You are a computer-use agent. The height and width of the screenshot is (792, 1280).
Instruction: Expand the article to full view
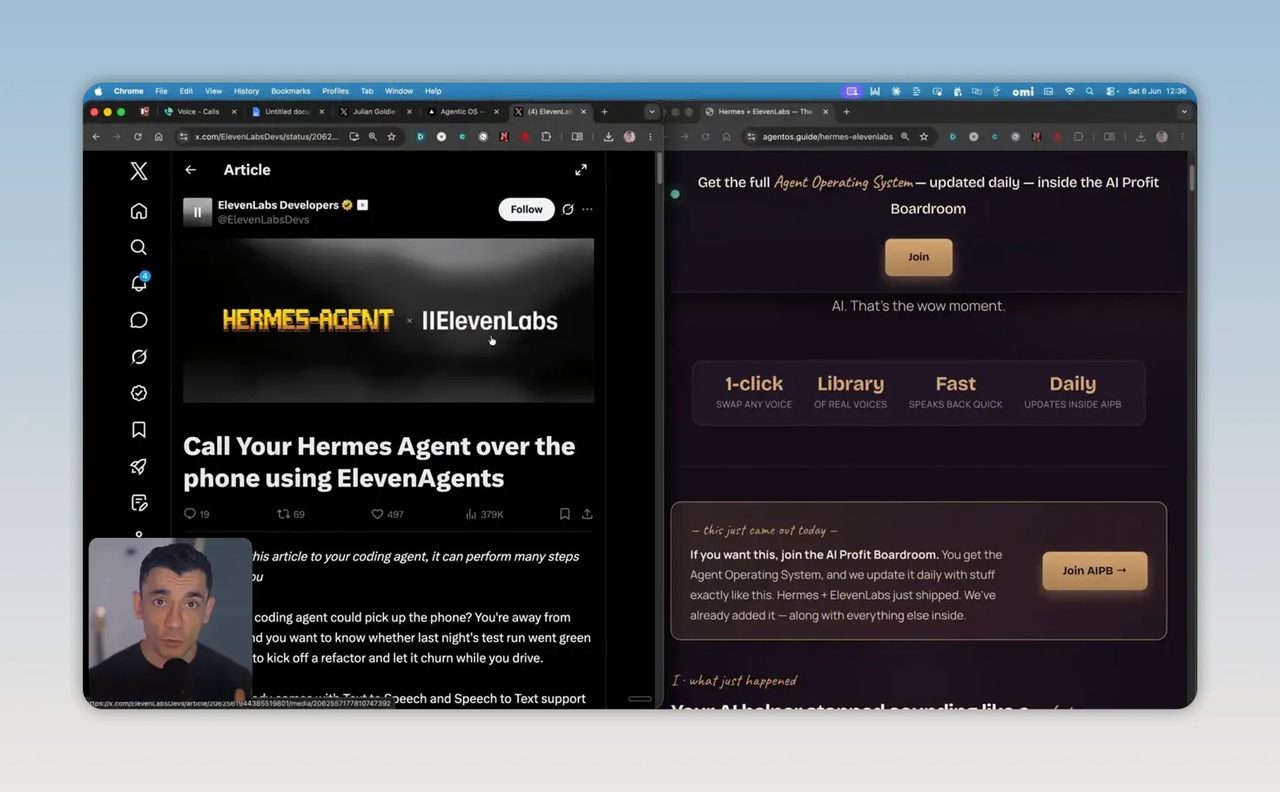click(581, 170)
